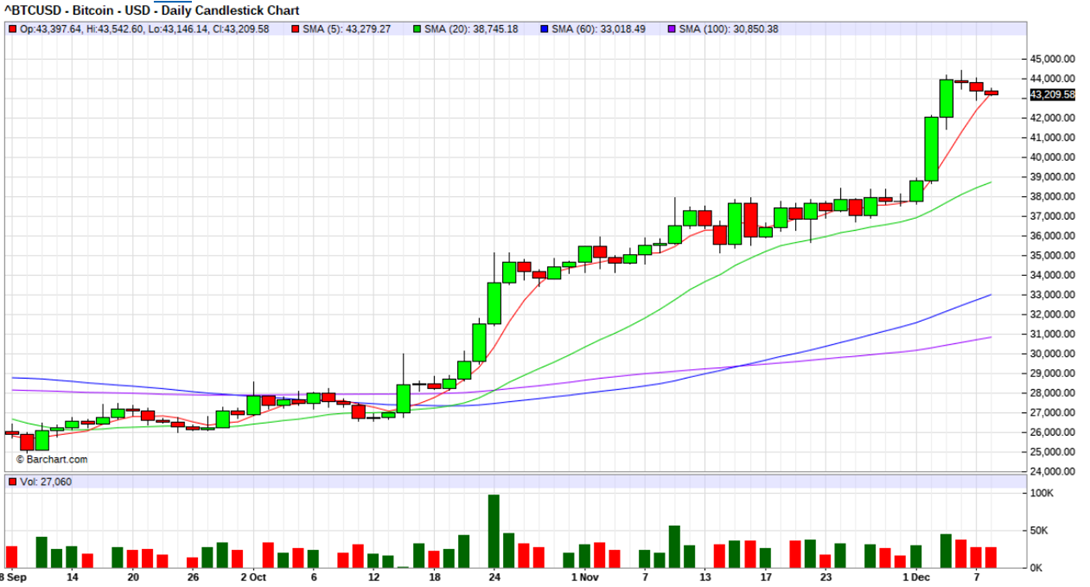Image resolution: width=1090 pixels, height=587 pixels.
Task: Click the SMA (20): 38,745.18 legend label
Action: click(471, 29)
